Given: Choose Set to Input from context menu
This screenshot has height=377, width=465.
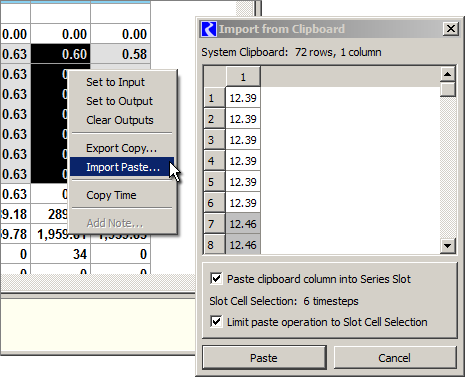Looking at the screenshot, I should tap(122, 82).
